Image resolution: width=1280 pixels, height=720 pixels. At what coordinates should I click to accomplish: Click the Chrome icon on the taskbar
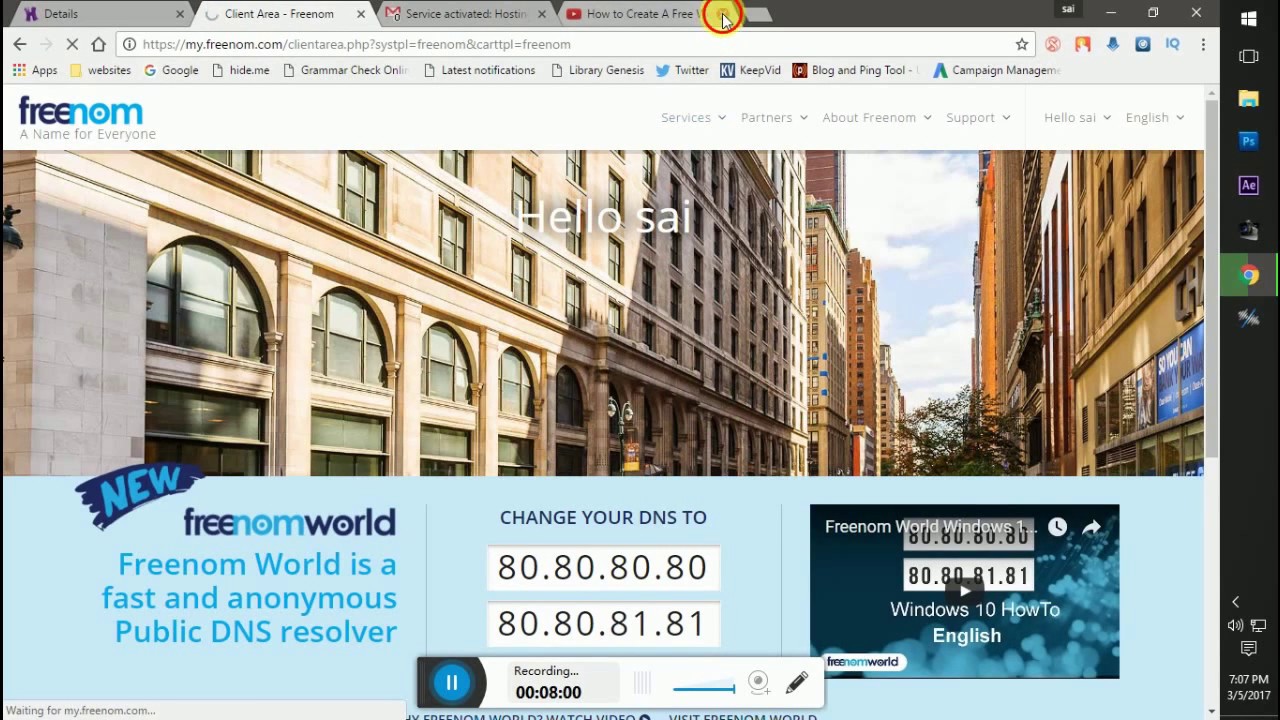point(1248,276)
